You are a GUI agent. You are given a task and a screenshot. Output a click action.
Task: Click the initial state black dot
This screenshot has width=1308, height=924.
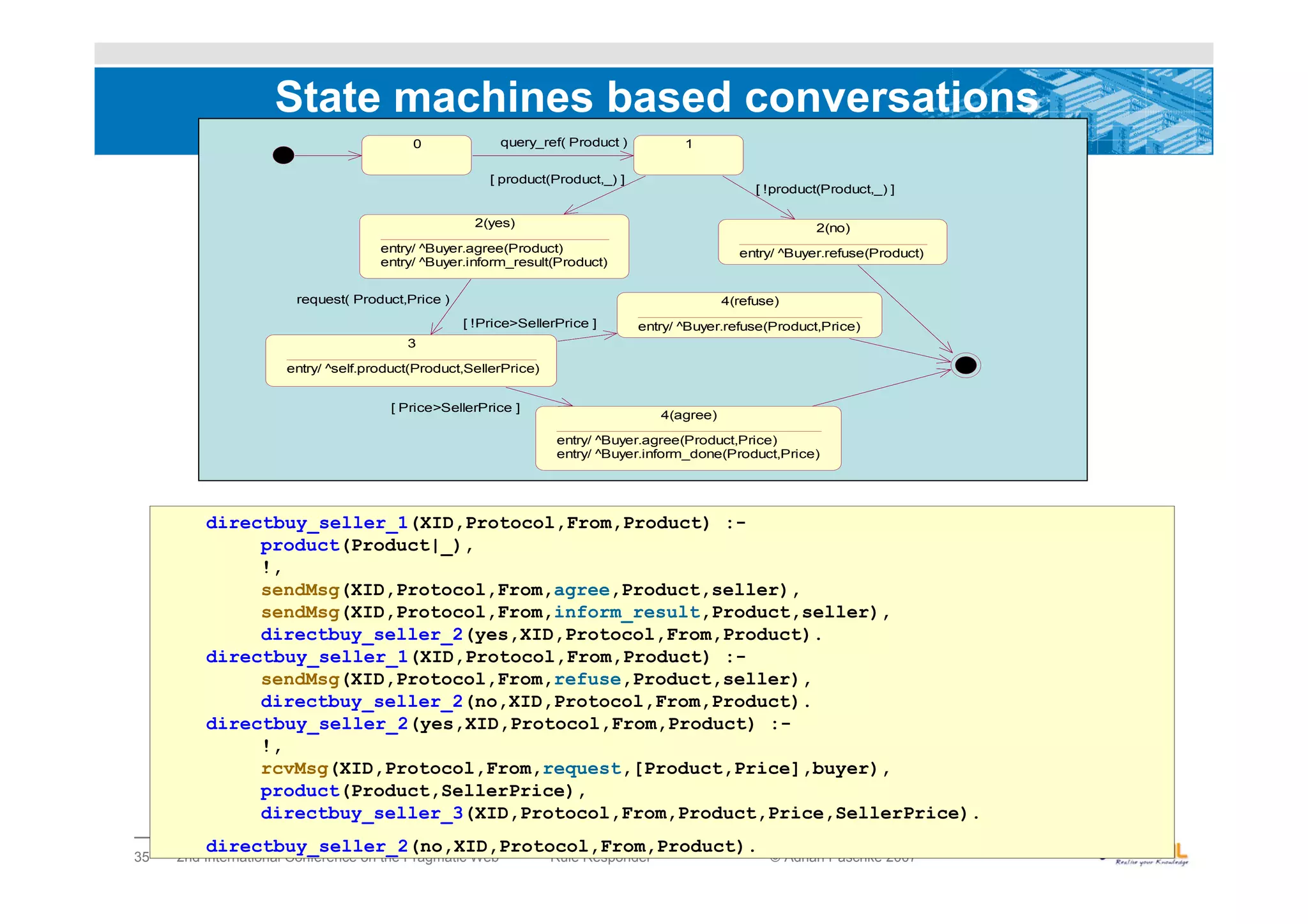click(x=283, y=155)
